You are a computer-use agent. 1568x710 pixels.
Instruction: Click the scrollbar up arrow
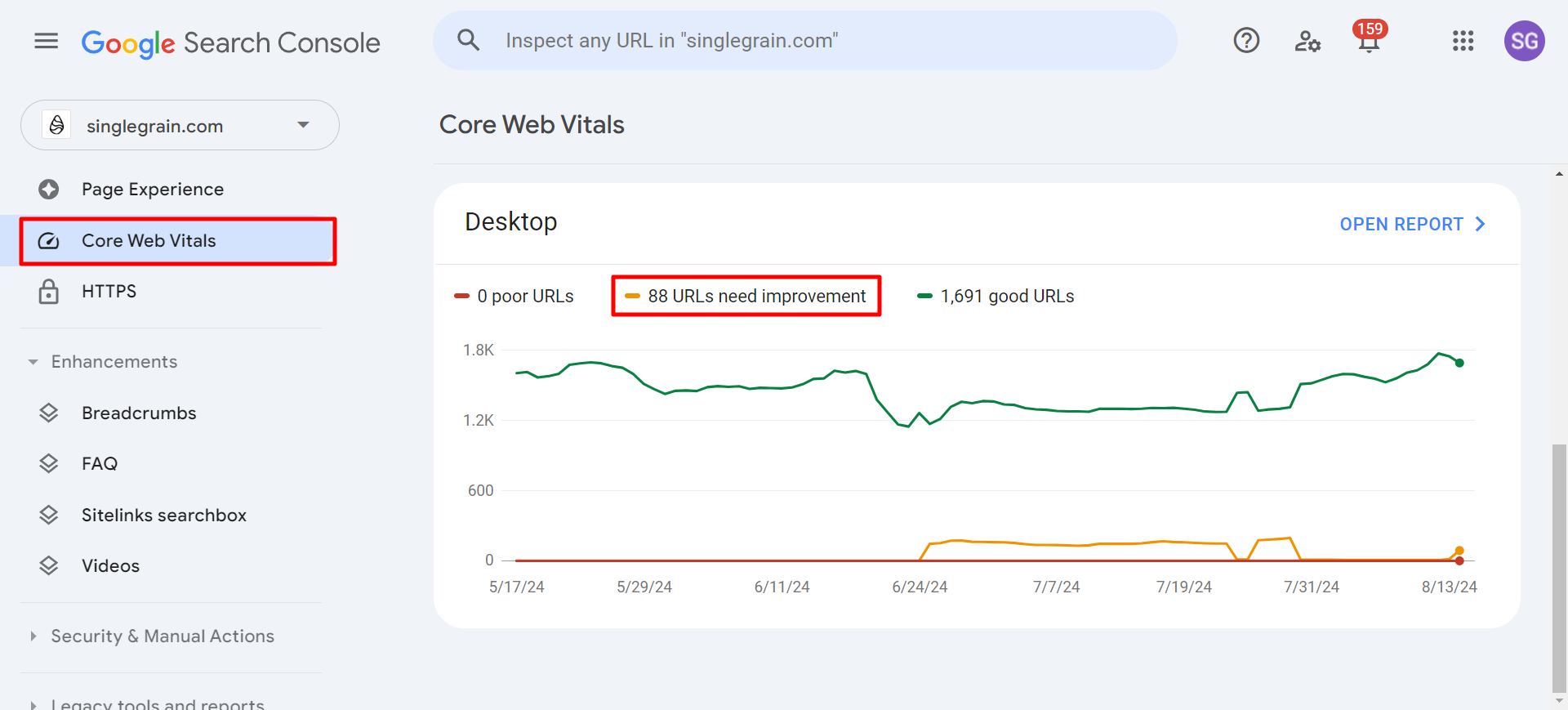pyautogui.click(x=1559, y=174)
